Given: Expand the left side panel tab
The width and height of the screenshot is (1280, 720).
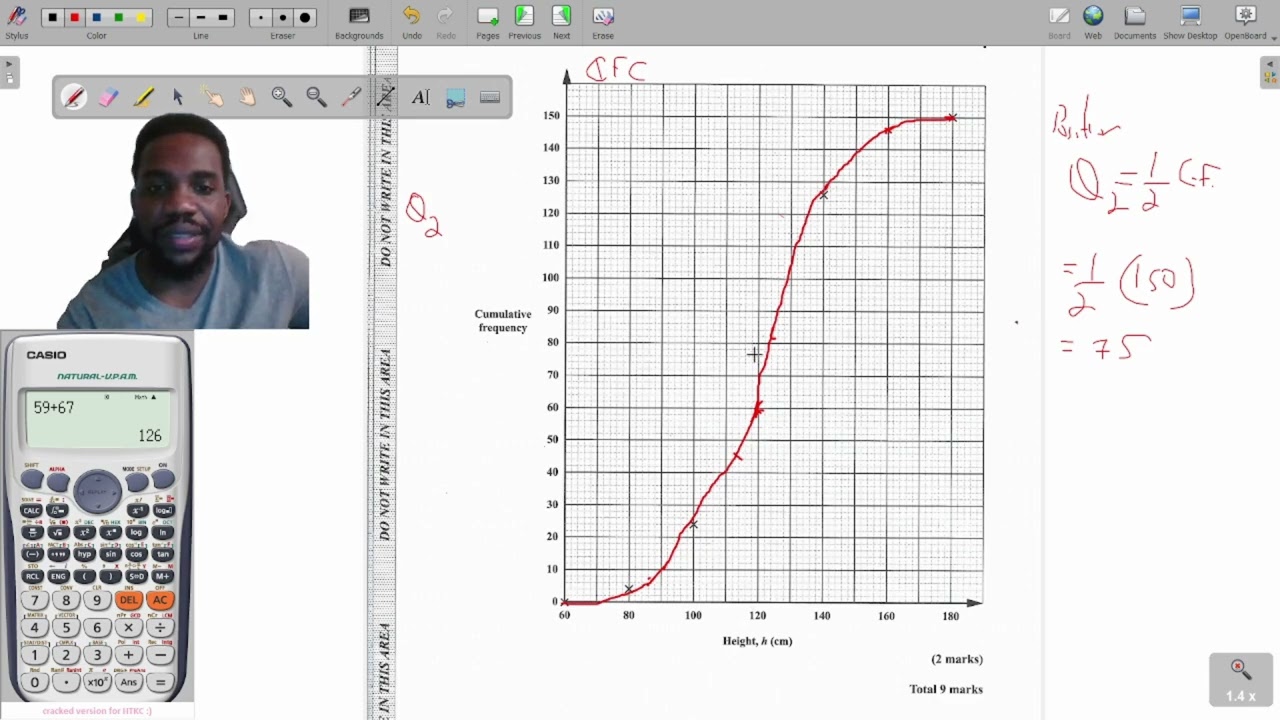Looking at the screenshot, I should click(9, 73).
